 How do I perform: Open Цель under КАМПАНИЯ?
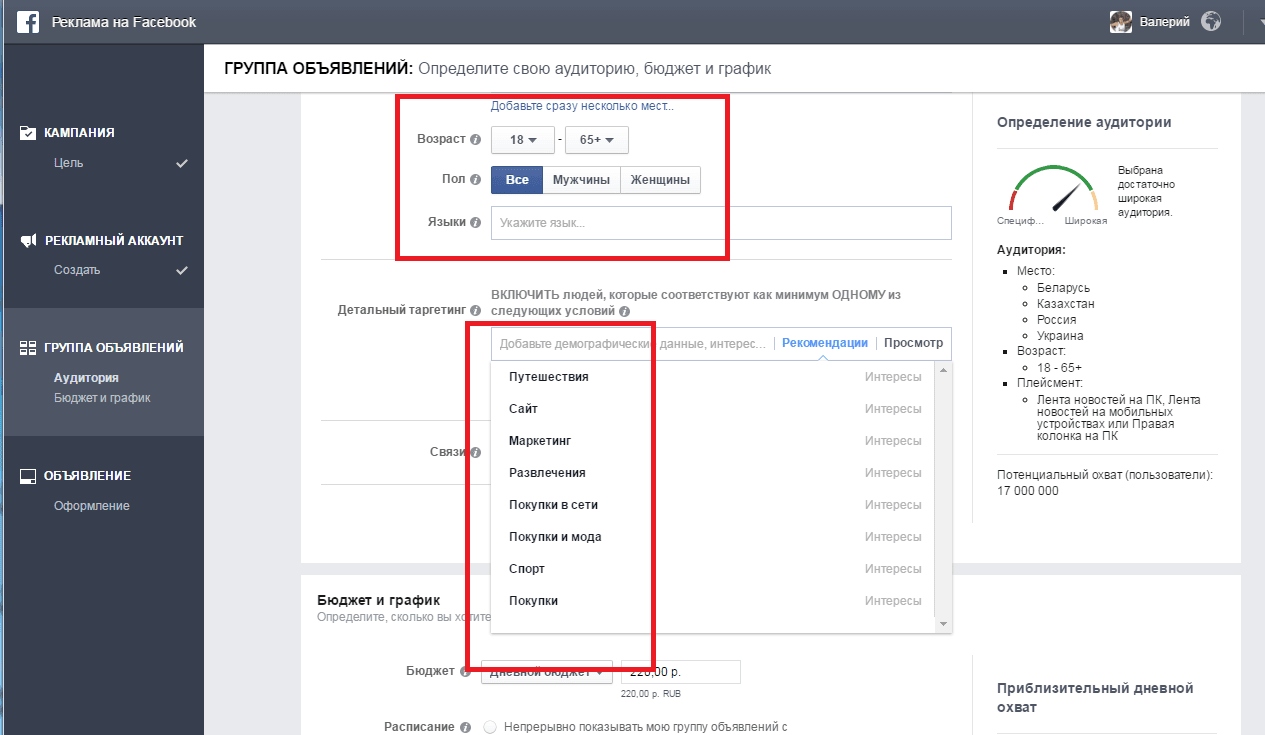[x=69, y=162]
